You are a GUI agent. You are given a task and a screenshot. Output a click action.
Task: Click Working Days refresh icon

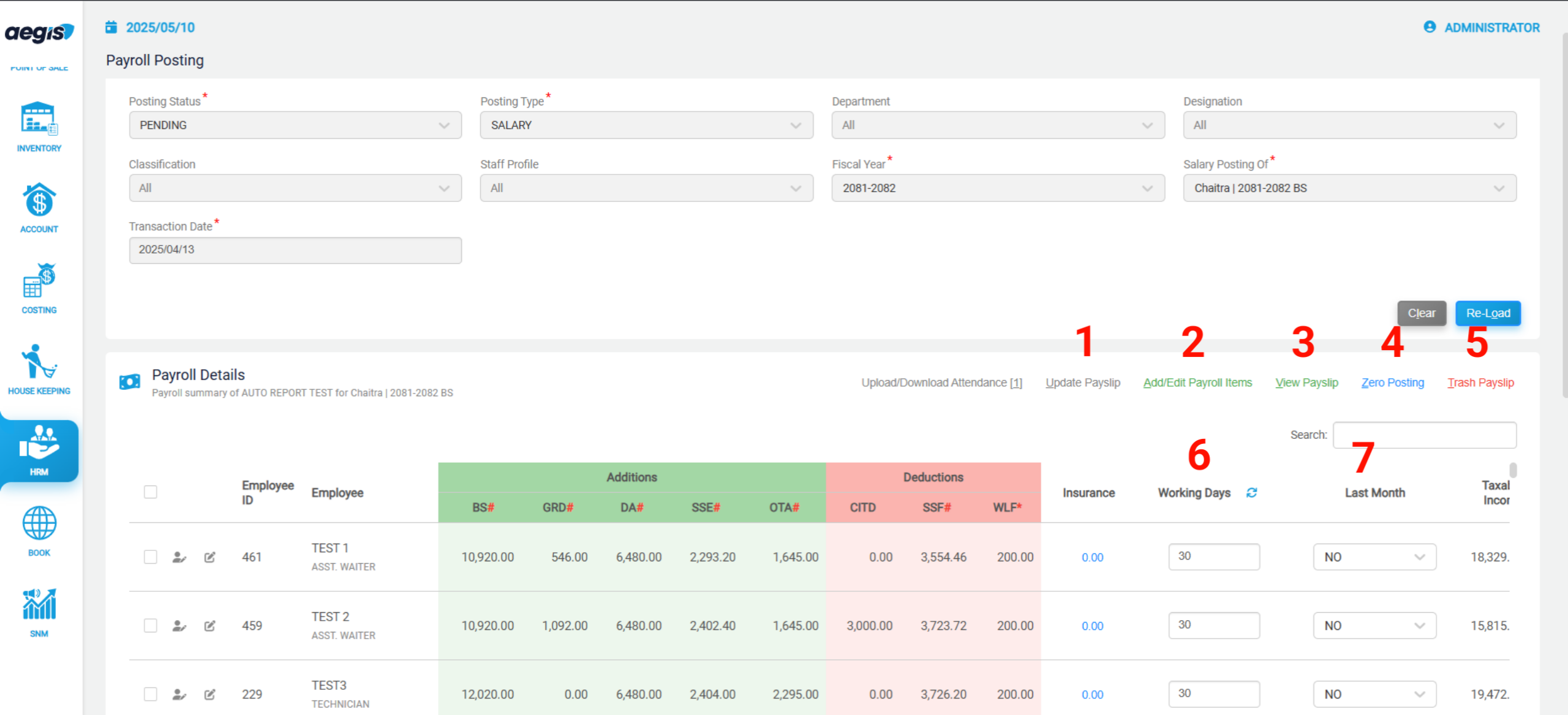point(1252,493)
